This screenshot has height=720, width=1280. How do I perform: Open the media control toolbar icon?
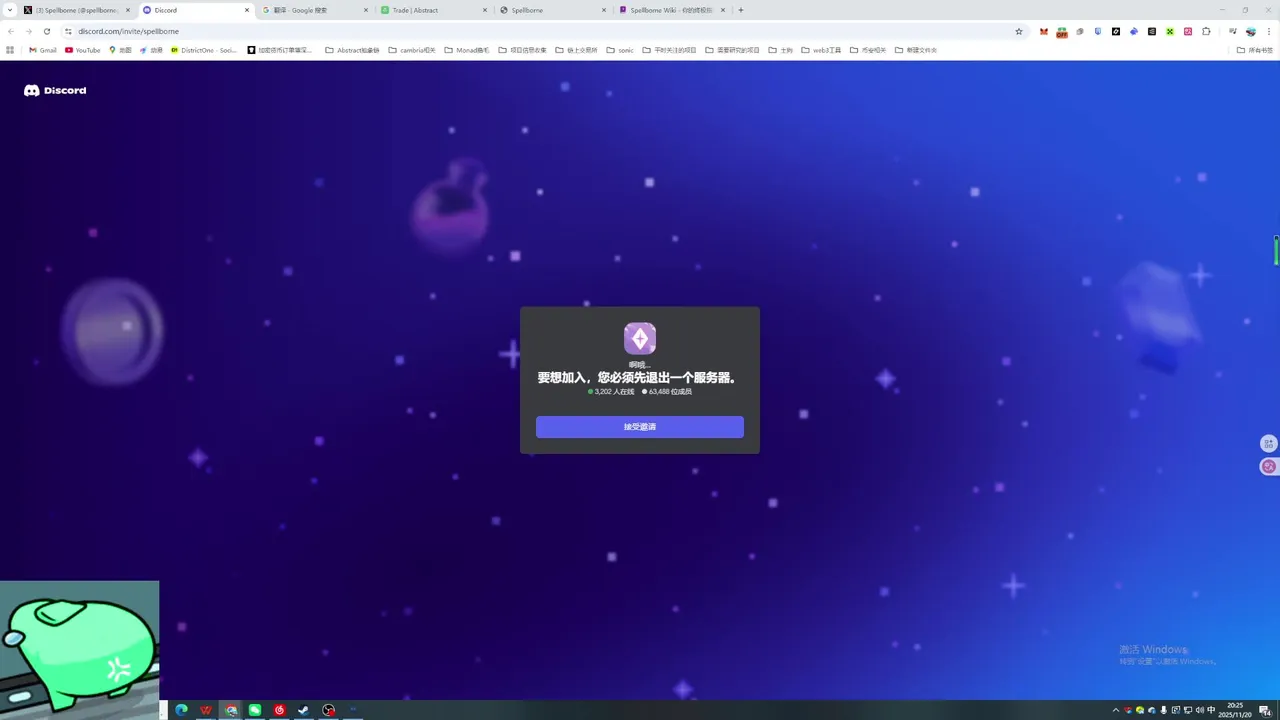[x=1233, y=31]
